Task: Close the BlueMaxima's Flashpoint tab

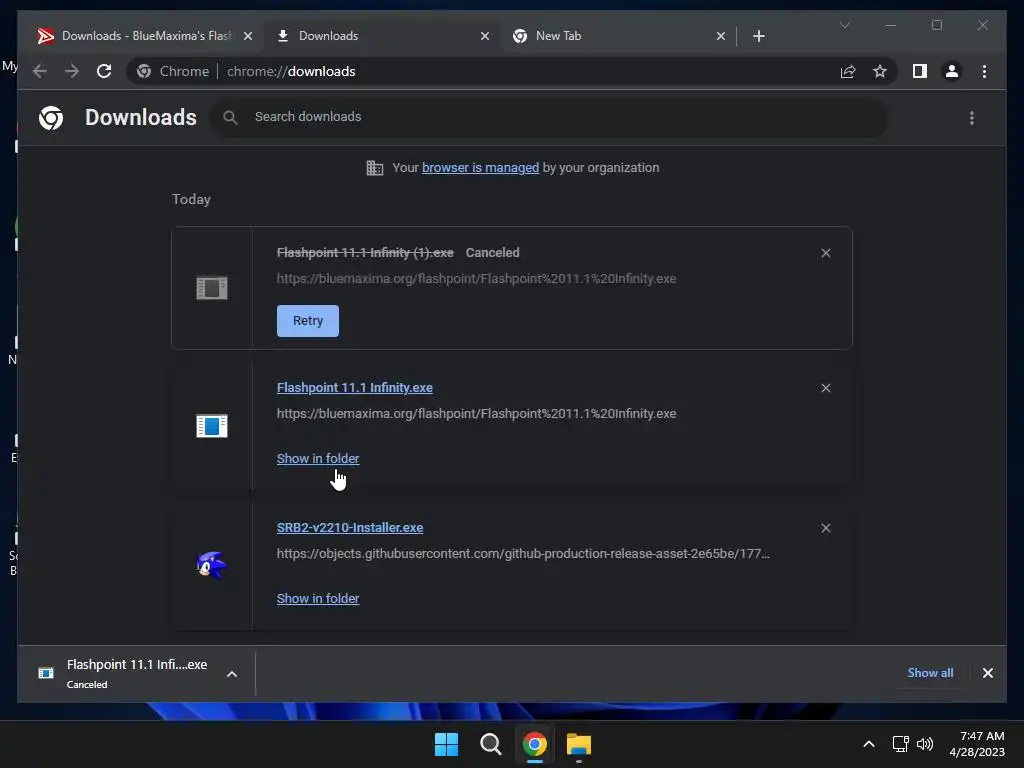Action: [x=248, y=36]
